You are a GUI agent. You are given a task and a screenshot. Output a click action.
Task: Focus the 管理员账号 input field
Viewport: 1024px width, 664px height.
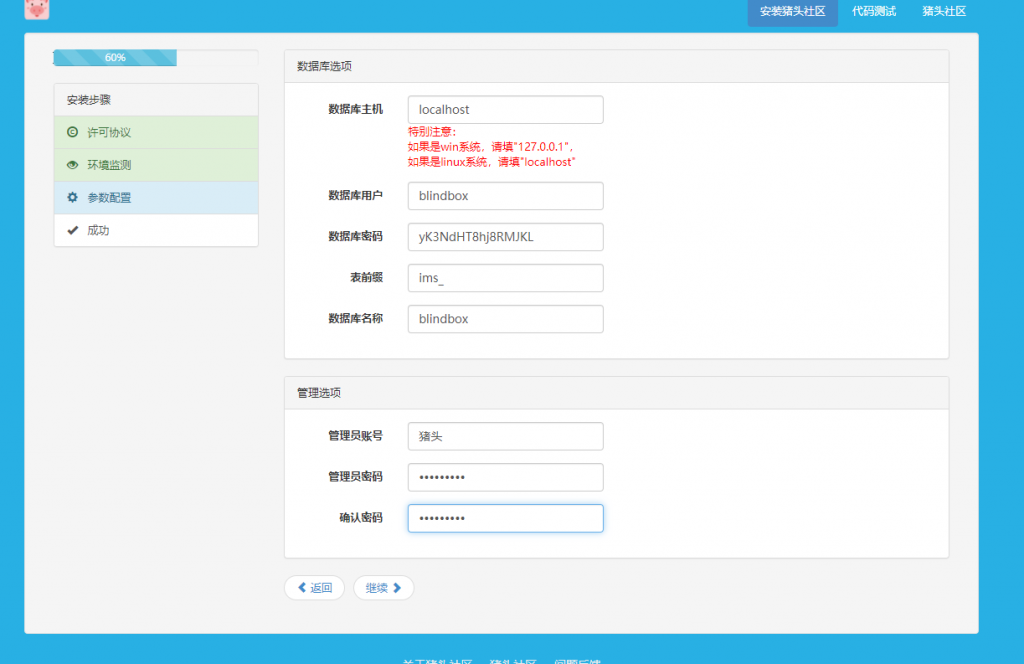[x=505, y=436]
